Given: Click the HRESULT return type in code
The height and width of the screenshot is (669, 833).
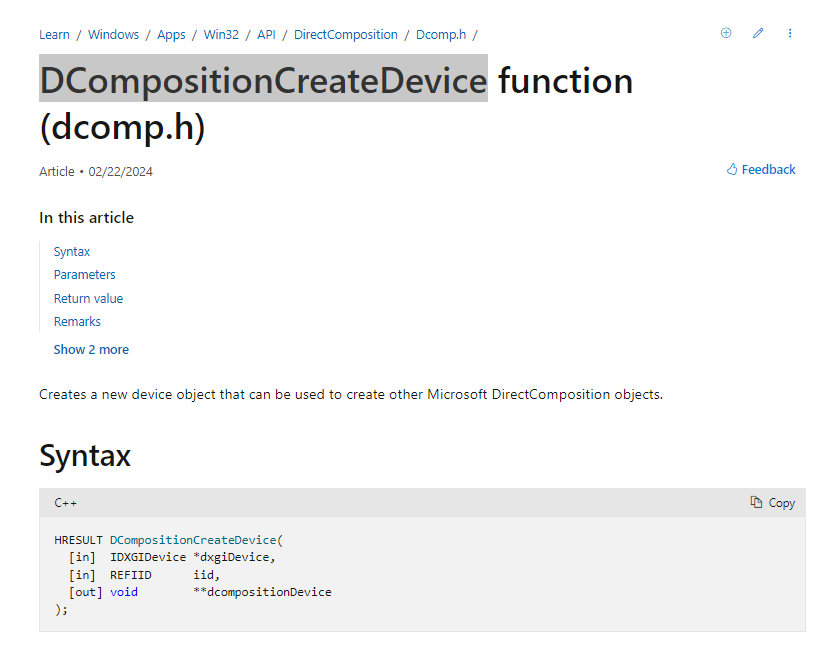Looking at the screenshot, I should coord(78,540).
